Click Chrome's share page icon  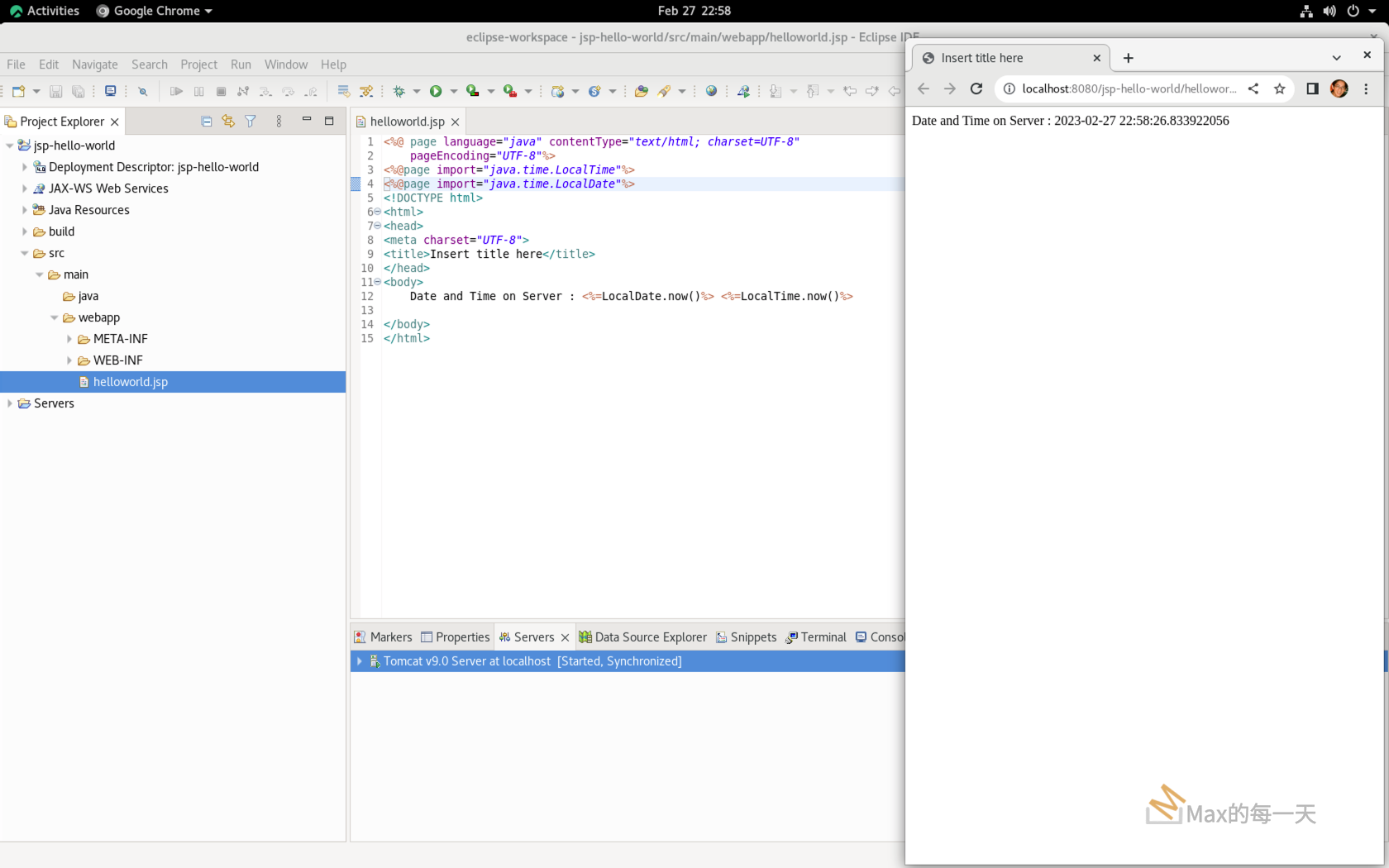click(1253, 88)
